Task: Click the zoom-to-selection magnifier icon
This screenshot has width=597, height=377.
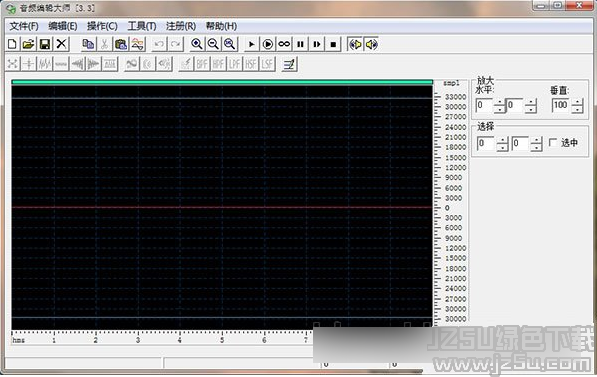Action: pyautogui.click(x=230, y=44)
